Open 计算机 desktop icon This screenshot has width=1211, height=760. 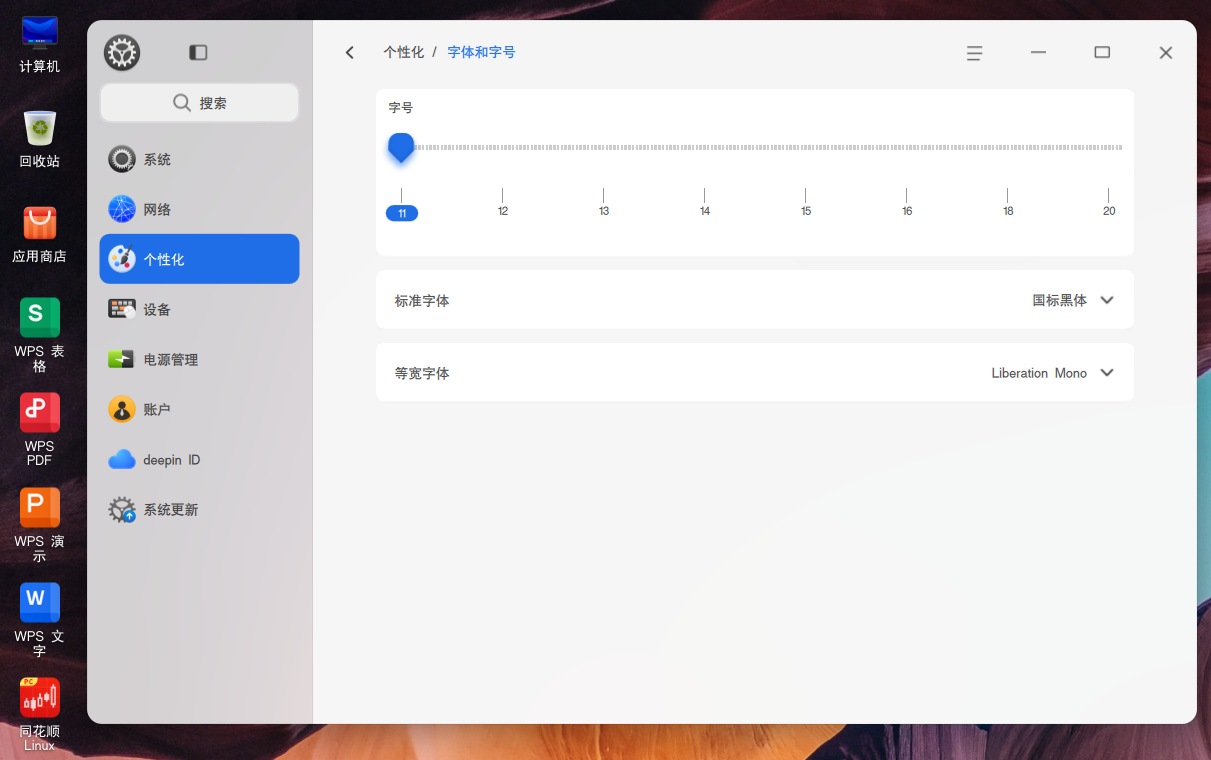click(x=40, y=45)
